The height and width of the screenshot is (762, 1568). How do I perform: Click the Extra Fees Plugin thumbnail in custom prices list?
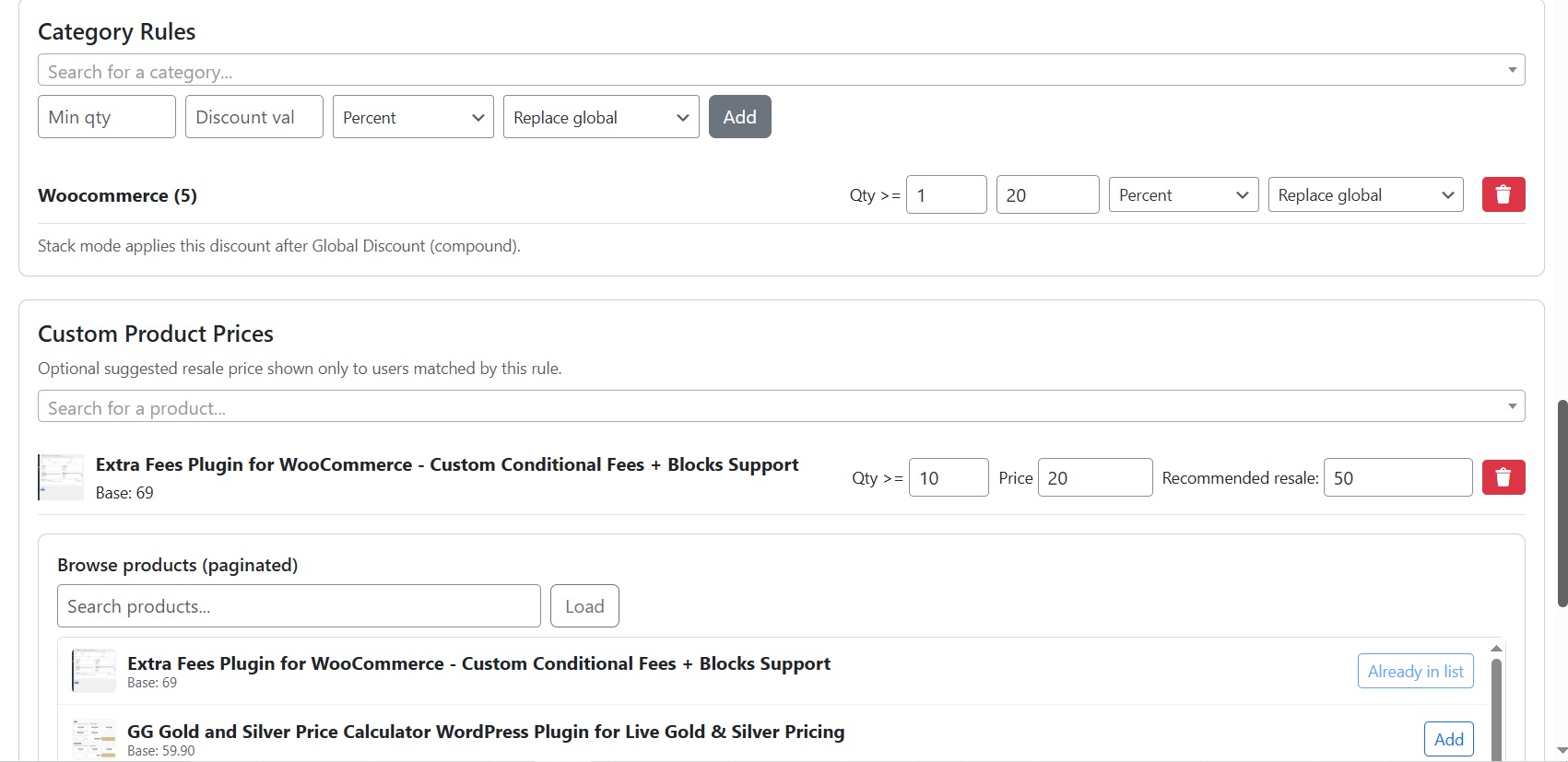[61, 477]
